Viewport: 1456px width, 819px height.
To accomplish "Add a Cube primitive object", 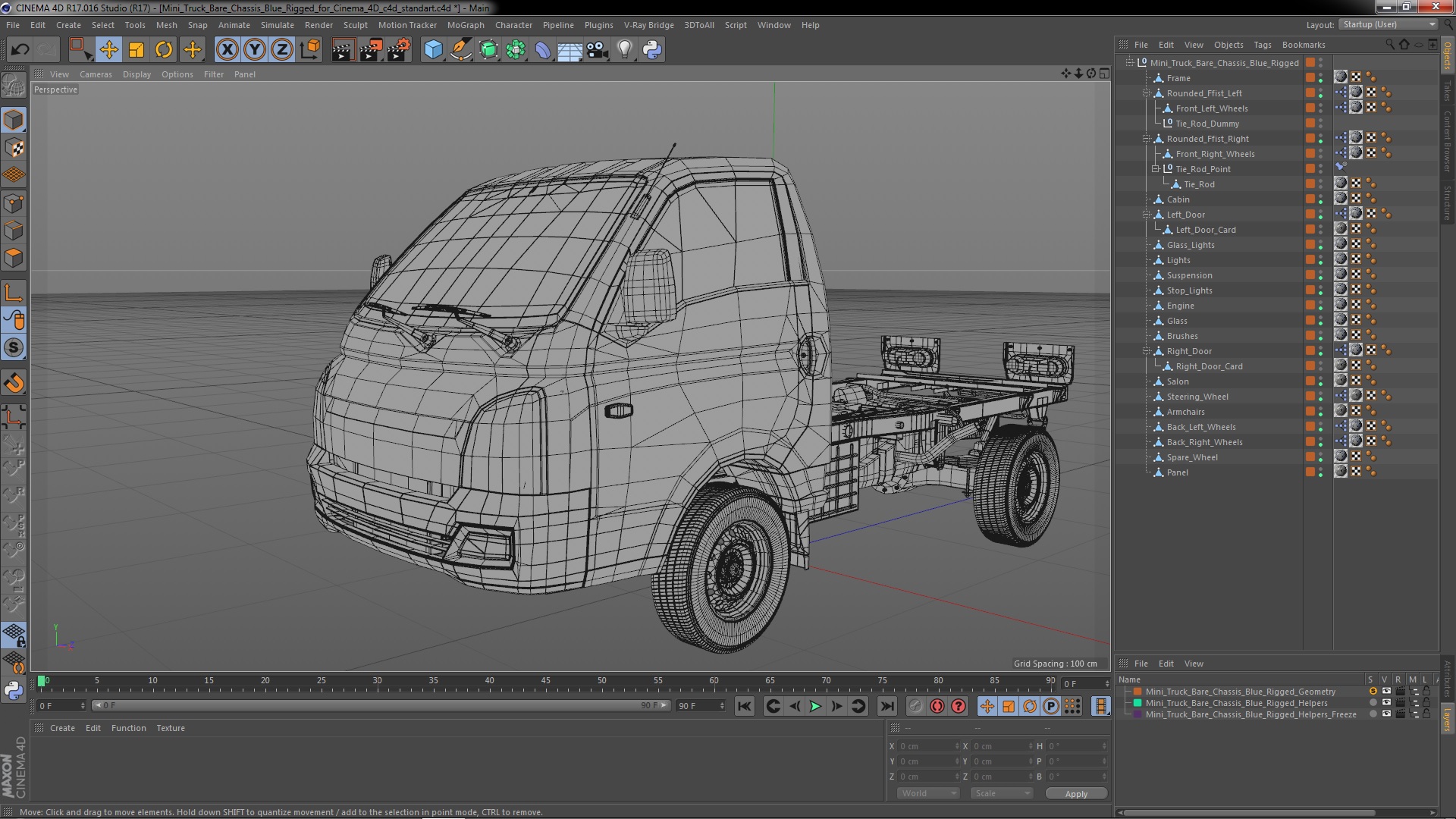I will 433,50.
